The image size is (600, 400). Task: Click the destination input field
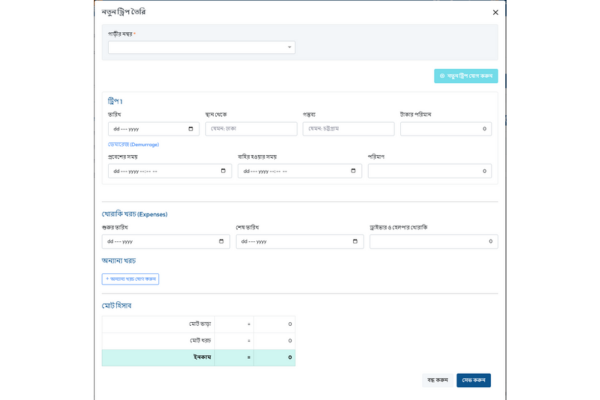pyautogui.click(x=347, y=129)
